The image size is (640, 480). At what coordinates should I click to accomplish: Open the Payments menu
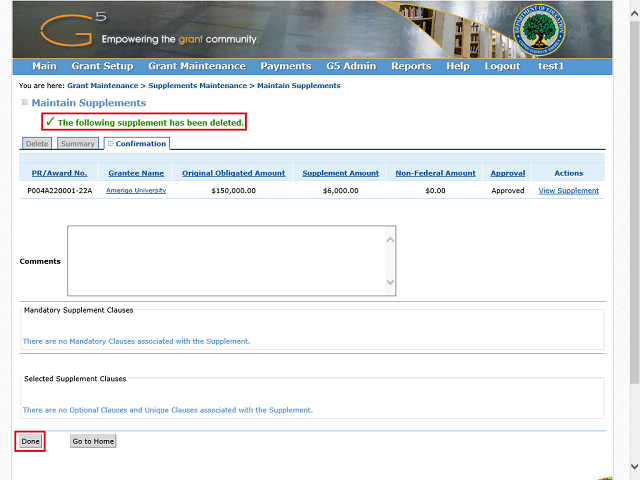285,66
